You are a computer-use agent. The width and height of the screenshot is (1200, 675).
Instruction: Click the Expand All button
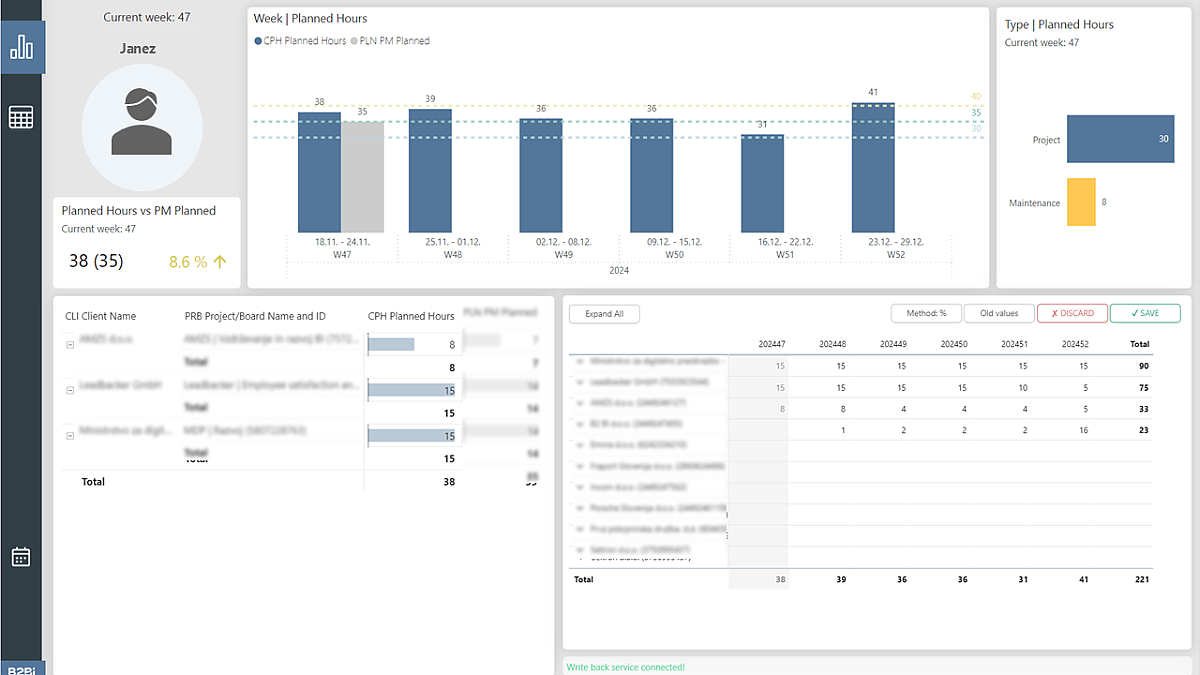click(x=604, y=314)
